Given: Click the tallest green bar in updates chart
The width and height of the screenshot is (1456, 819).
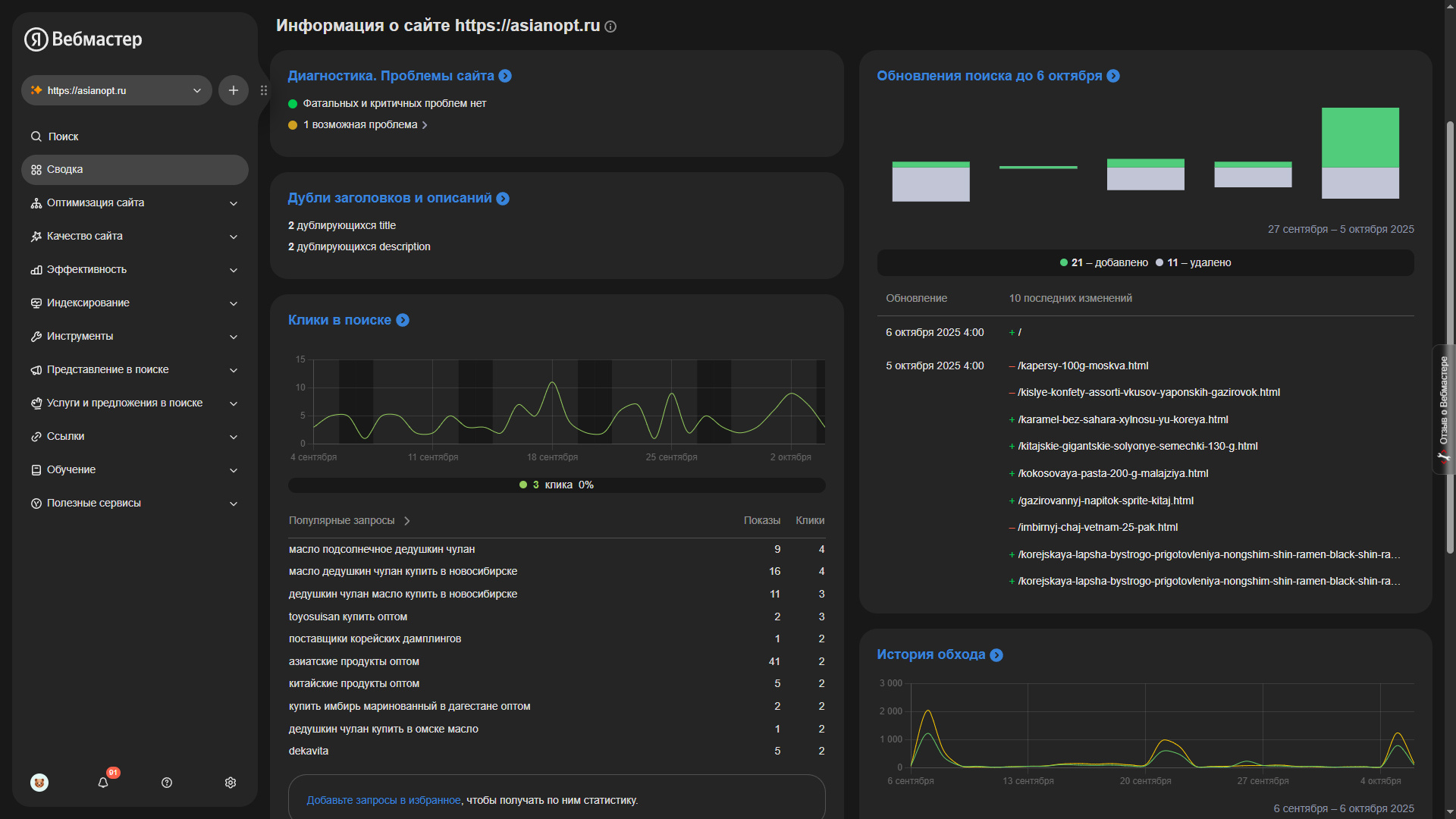Looking at the screenshot, I should pyautogui.click(x=1360, y=138).
